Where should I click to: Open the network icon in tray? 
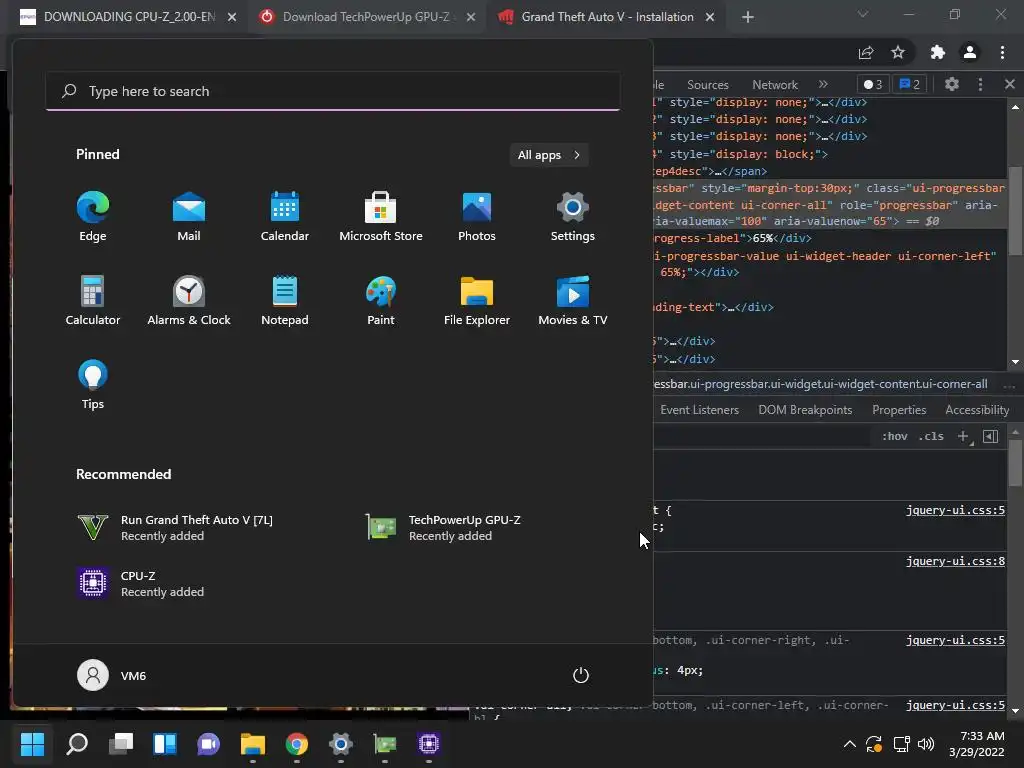[901, 744]
